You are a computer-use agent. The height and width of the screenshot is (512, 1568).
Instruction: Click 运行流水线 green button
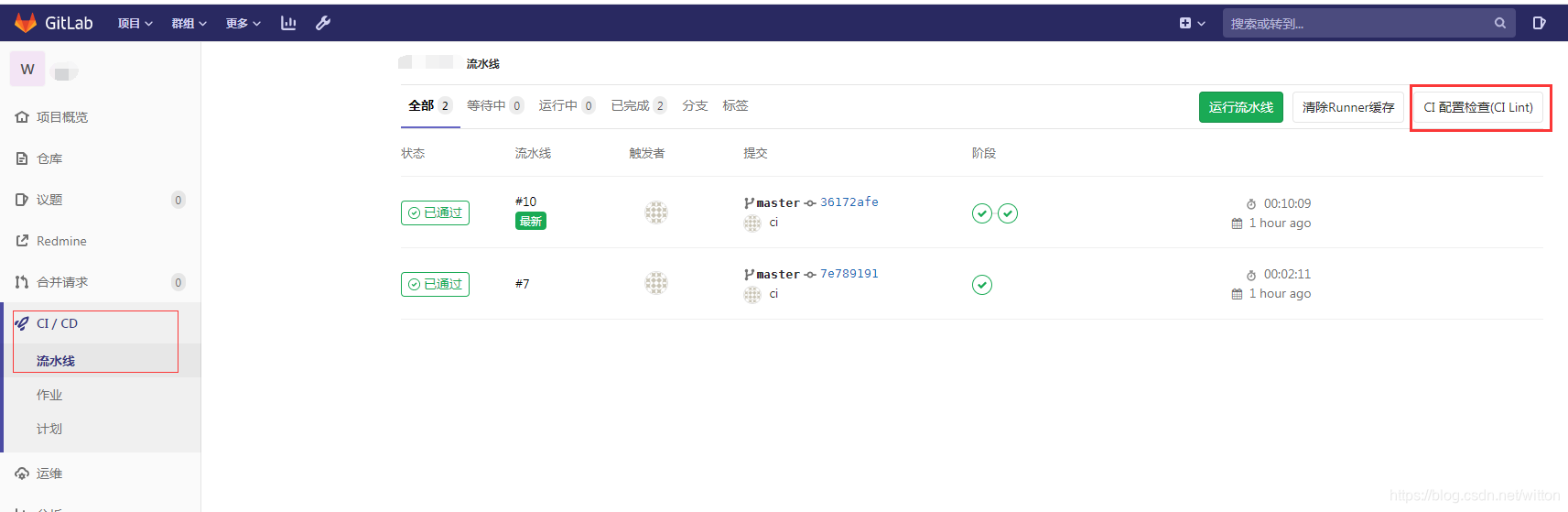1240,107
